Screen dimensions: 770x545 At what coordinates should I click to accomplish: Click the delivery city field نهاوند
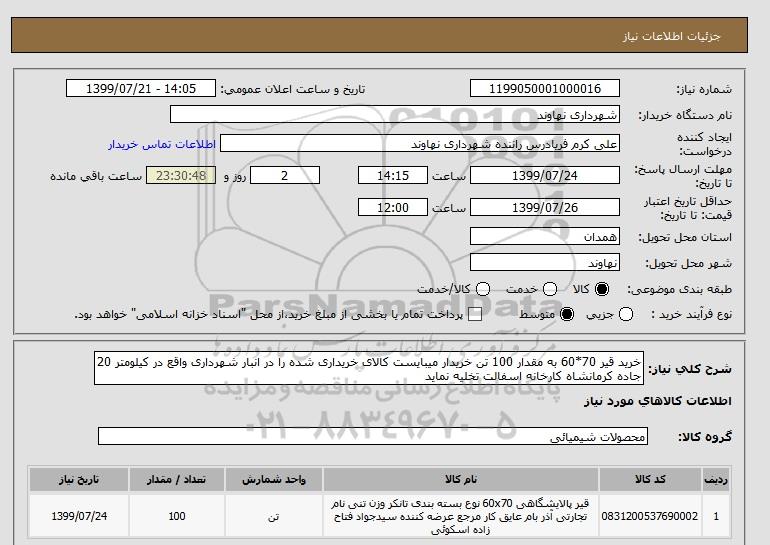[x=545, y=262]
